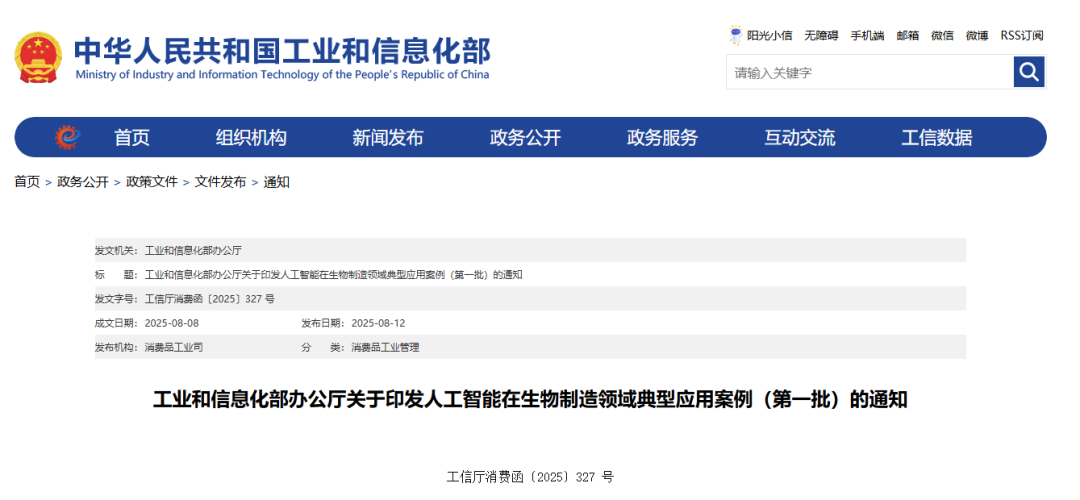Select 发文字号 value 工信厅消费函〔2025〕327号 in table

coord(209,299)
